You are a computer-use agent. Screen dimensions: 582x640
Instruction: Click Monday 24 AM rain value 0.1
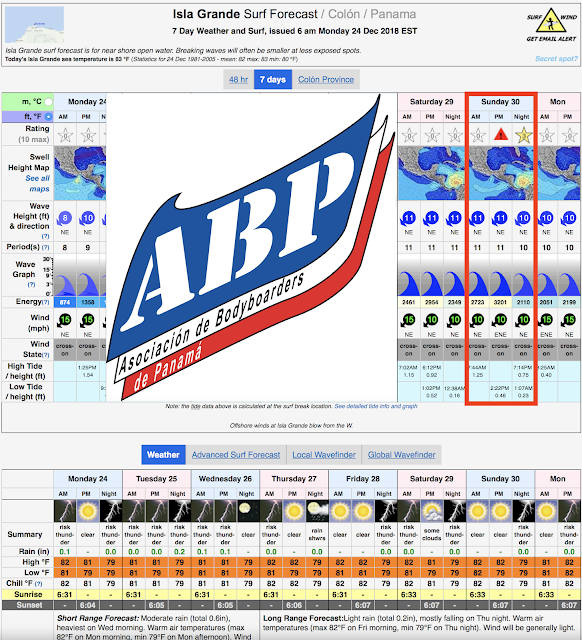[x=65, y=552]
